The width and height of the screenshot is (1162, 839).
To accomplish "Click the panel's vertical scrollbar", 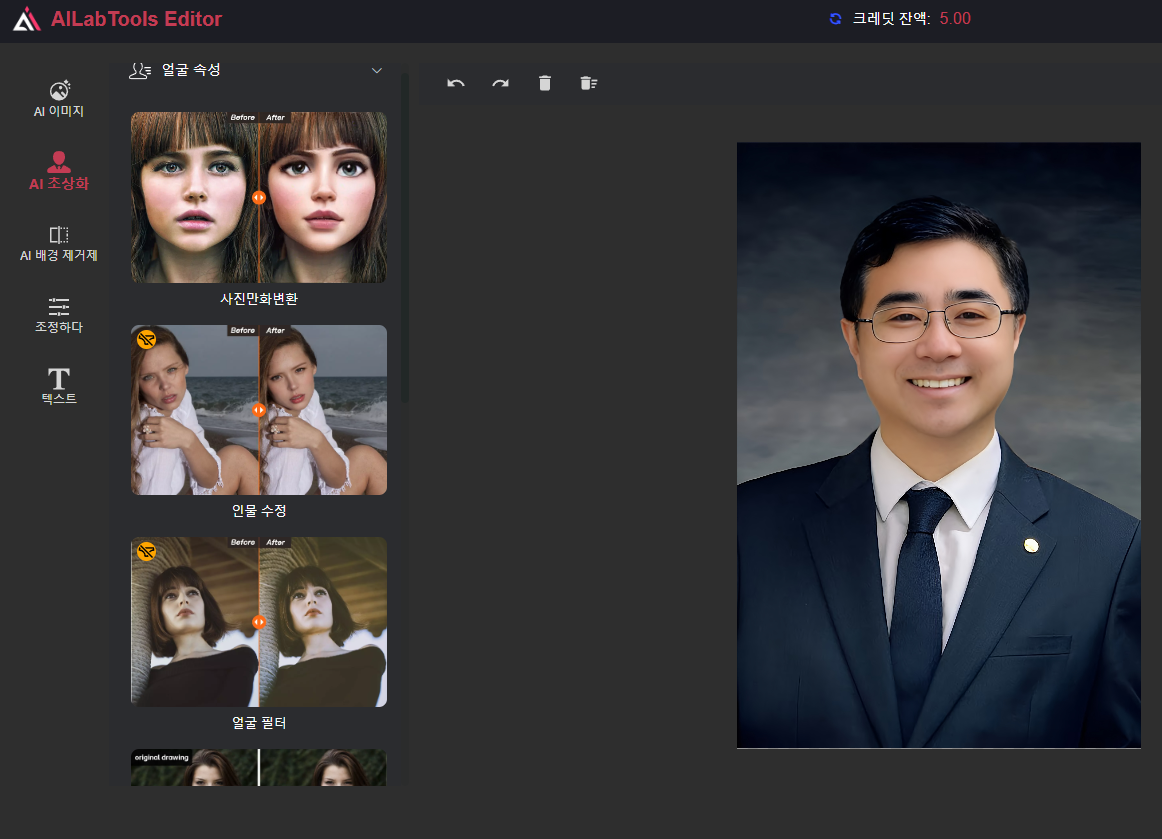I will tap(405, 237).
